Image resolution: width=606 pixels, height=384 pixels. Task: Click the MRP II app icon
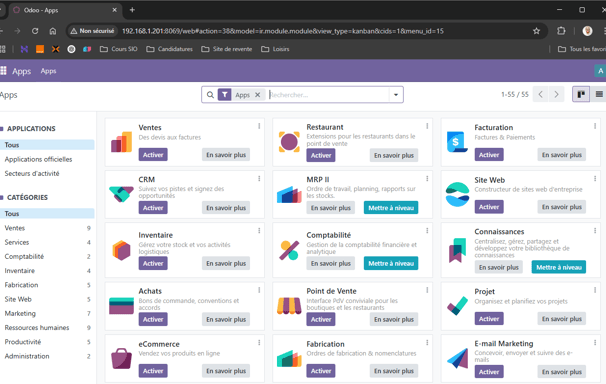coord(289,194)
